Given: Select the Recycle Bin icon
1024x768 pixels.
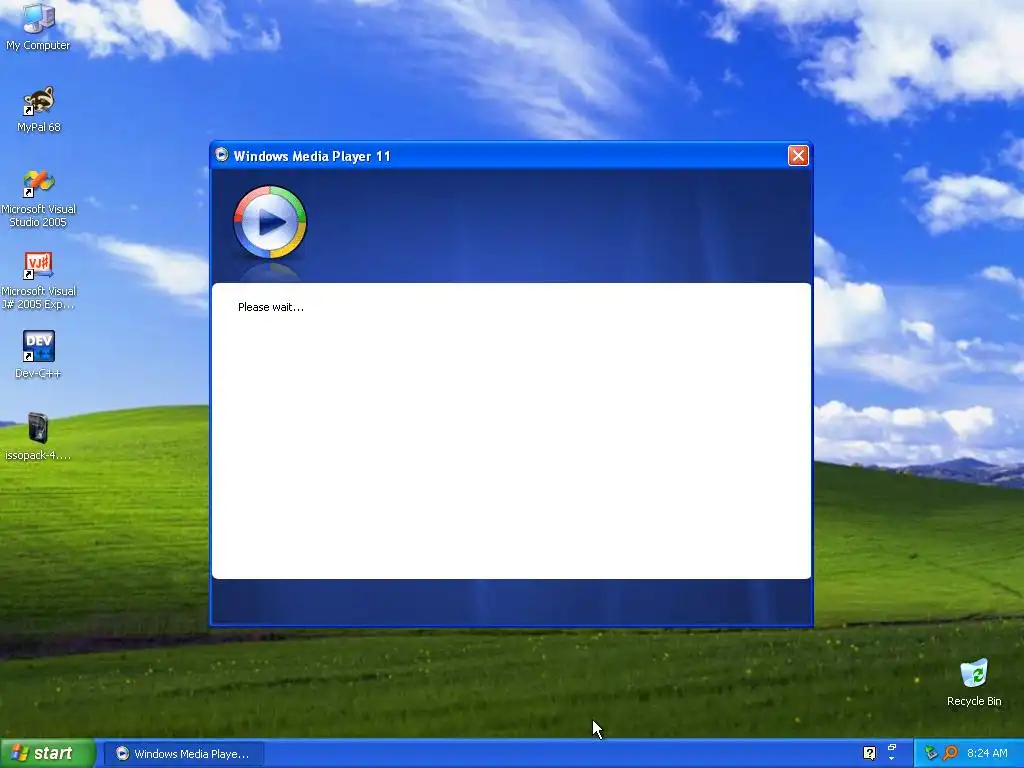Looking at the screenshot, I should coord(974,682).
